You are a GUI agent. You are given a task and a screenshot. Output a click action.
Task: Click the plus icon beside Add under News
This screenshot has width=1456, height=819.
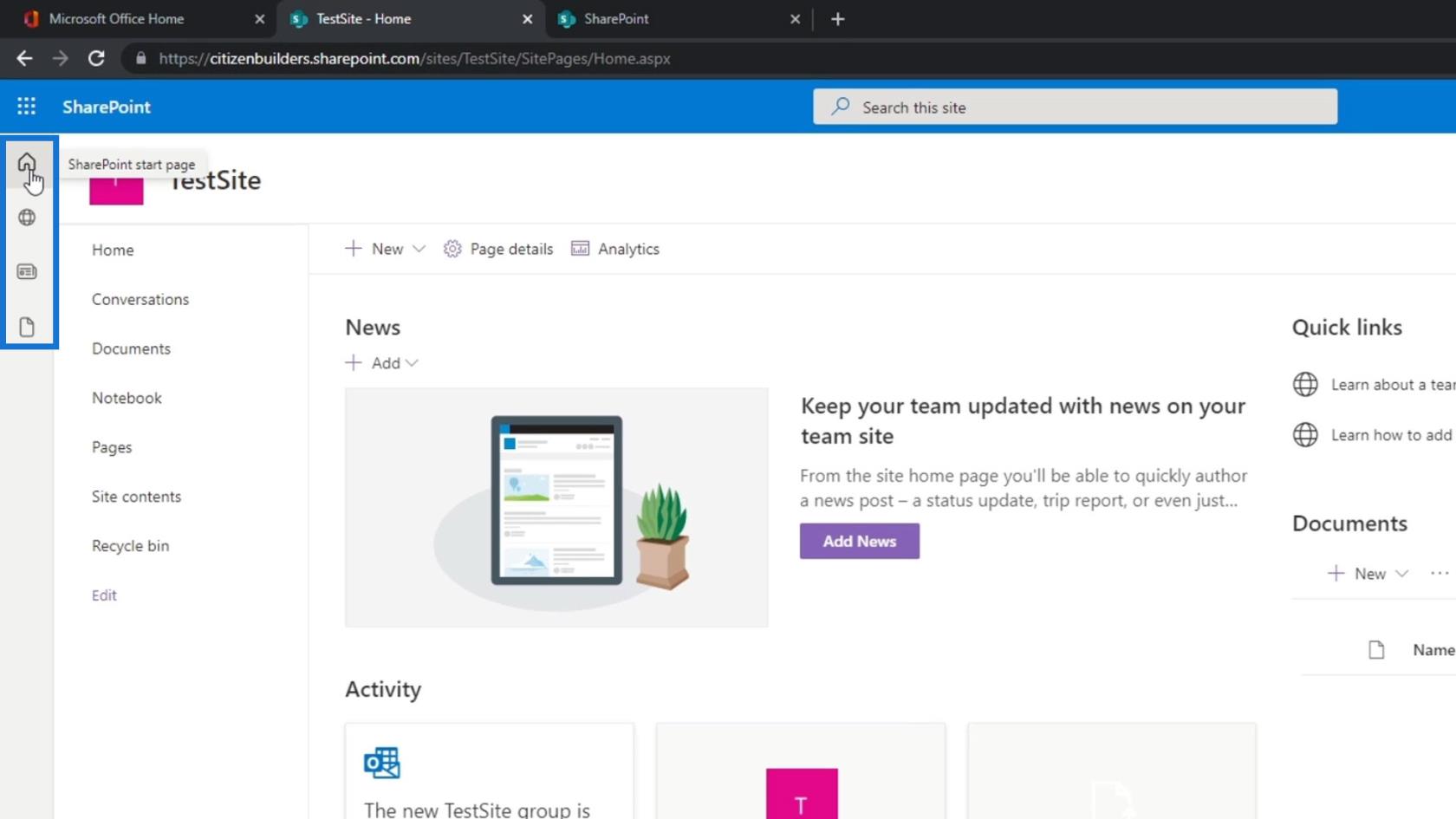(354, 362)
